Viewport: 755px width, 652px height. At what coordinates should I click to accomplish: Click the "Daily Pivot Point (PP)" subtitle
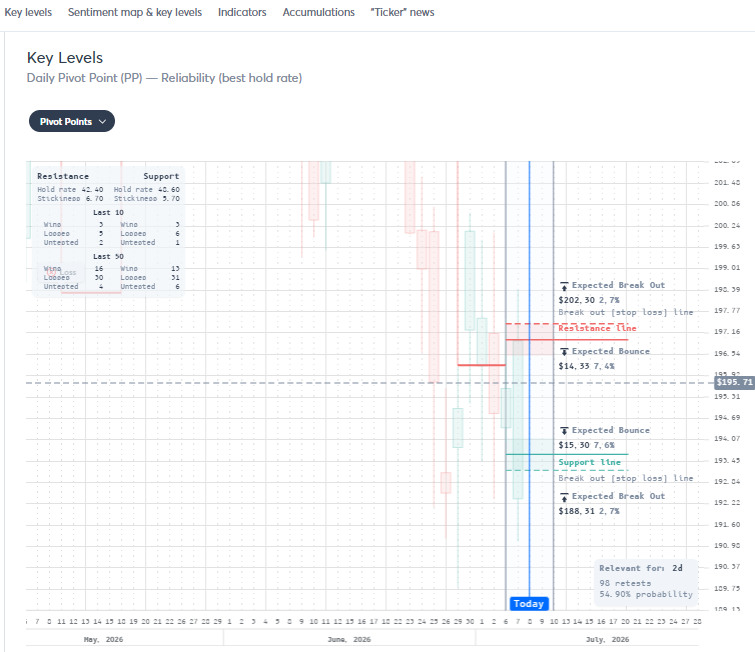point(84,78)
